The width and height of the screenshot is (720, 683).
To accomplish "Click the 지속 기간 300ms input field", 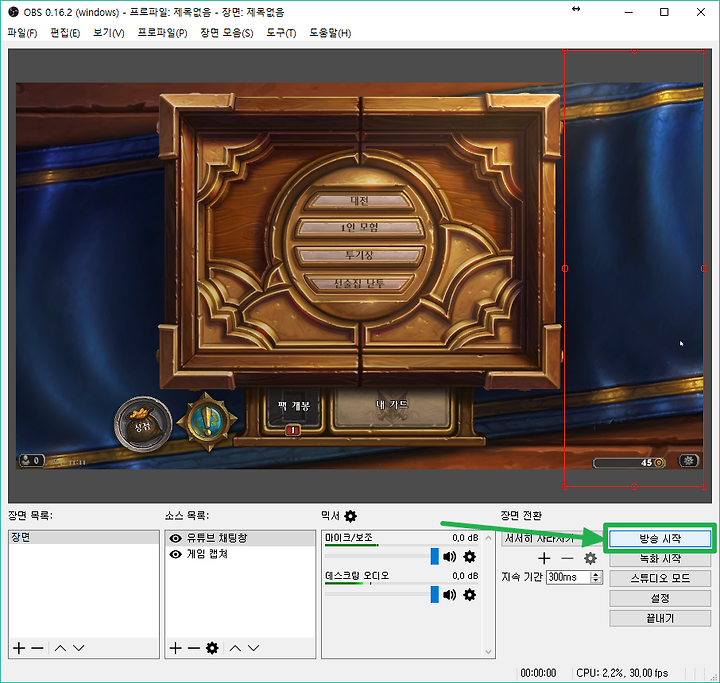I will (568, 577).
